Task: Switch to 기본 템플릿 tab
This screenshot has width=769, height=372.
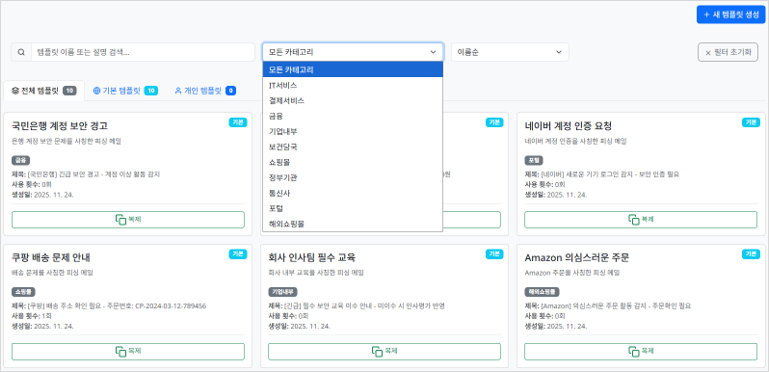Action: coord(125,91)
